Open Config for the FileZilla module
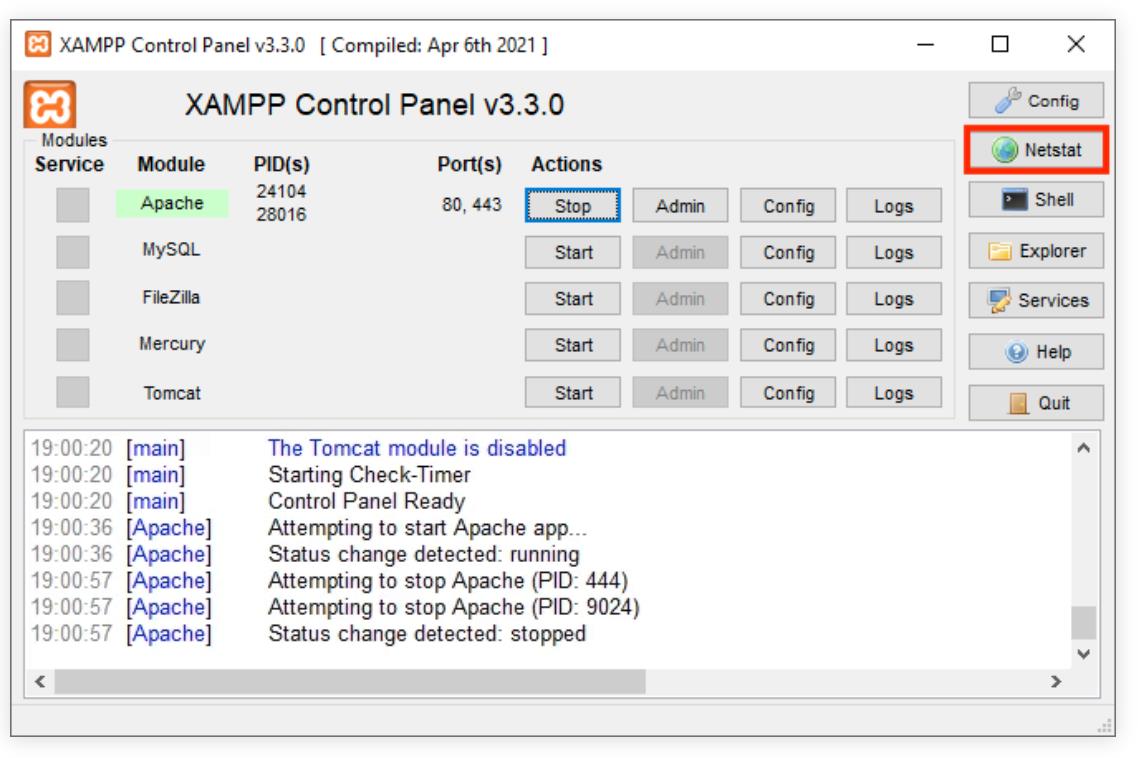 tap(788, 299)
